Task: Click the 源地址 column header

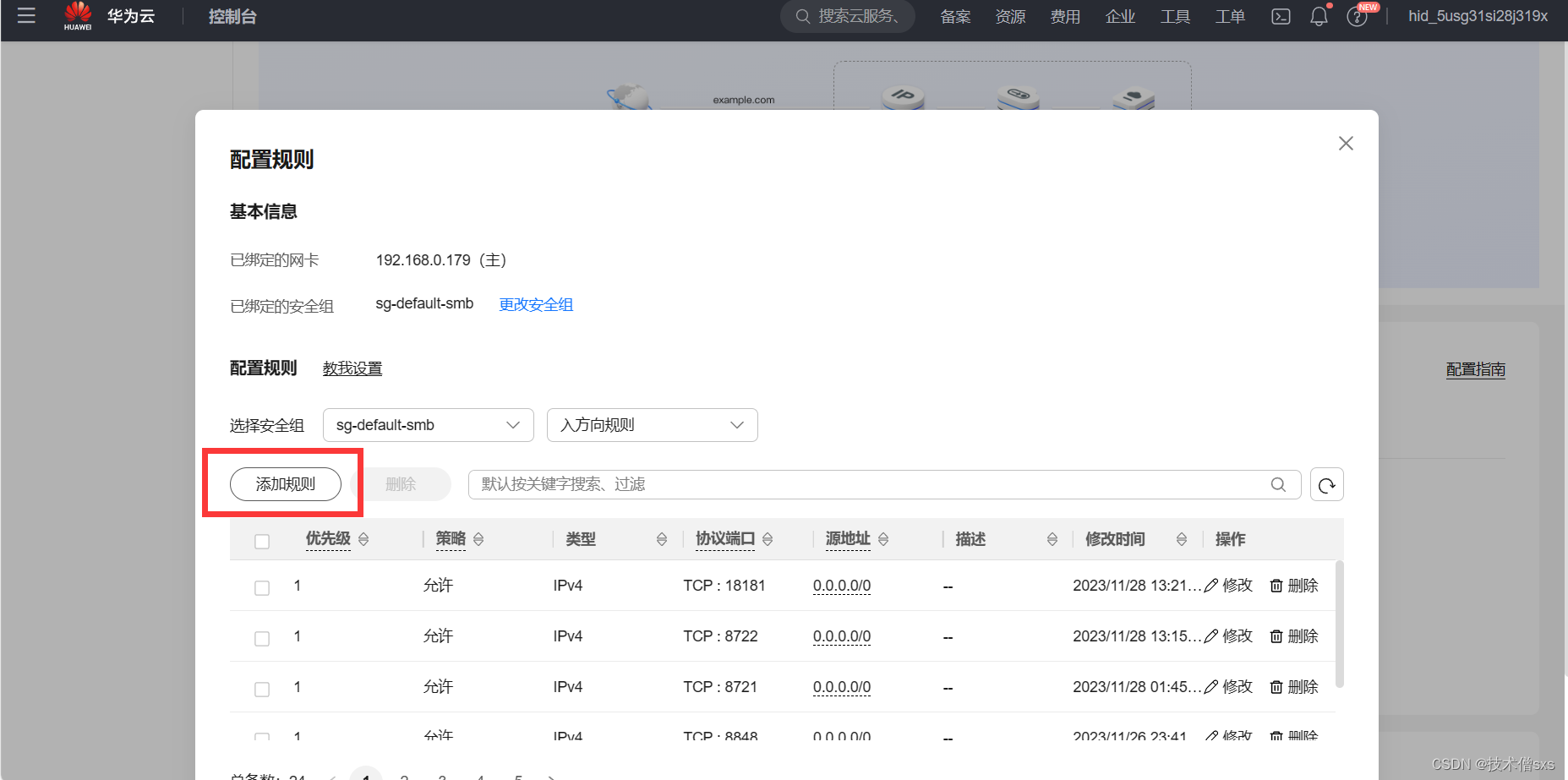Action: pyautogui.click(x=848, y=539)
